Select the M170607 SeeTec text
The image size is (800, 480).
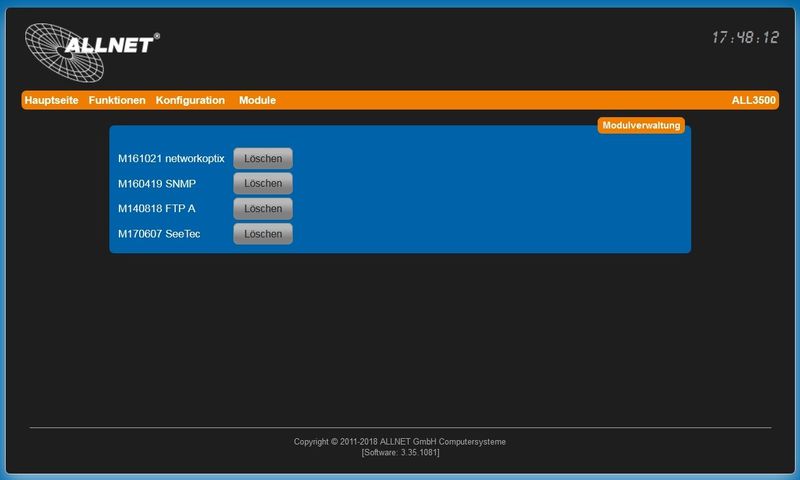(x=159, y=234)
